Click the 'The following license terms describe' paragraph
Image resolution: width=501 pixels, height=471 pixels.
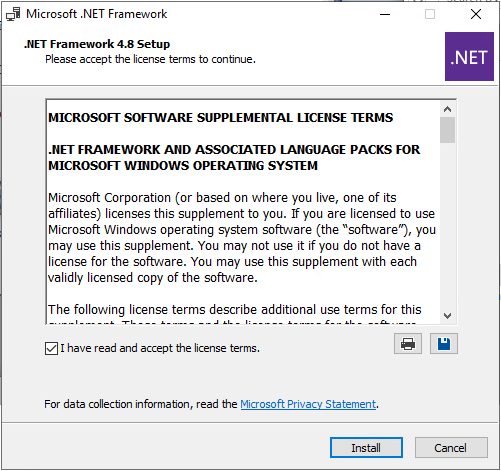point(235,313)
